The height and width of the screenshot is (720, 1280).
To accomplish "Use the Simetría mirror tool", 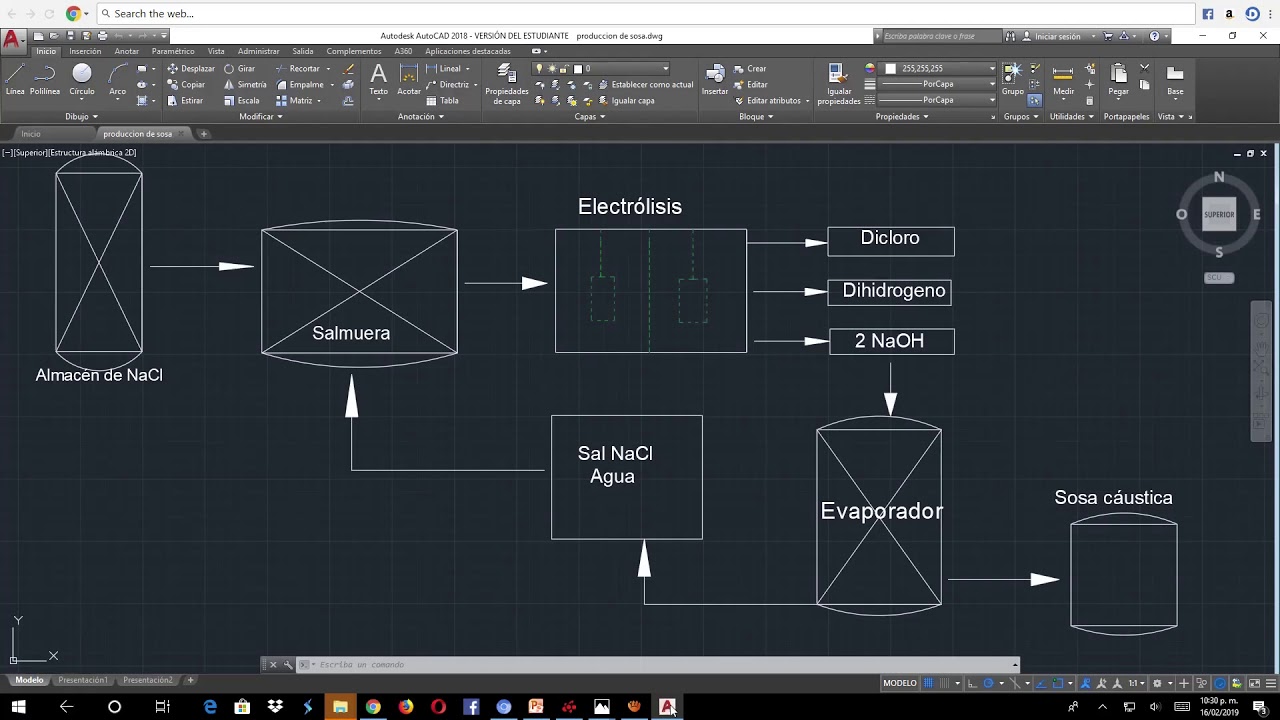I will coord(245,85).
